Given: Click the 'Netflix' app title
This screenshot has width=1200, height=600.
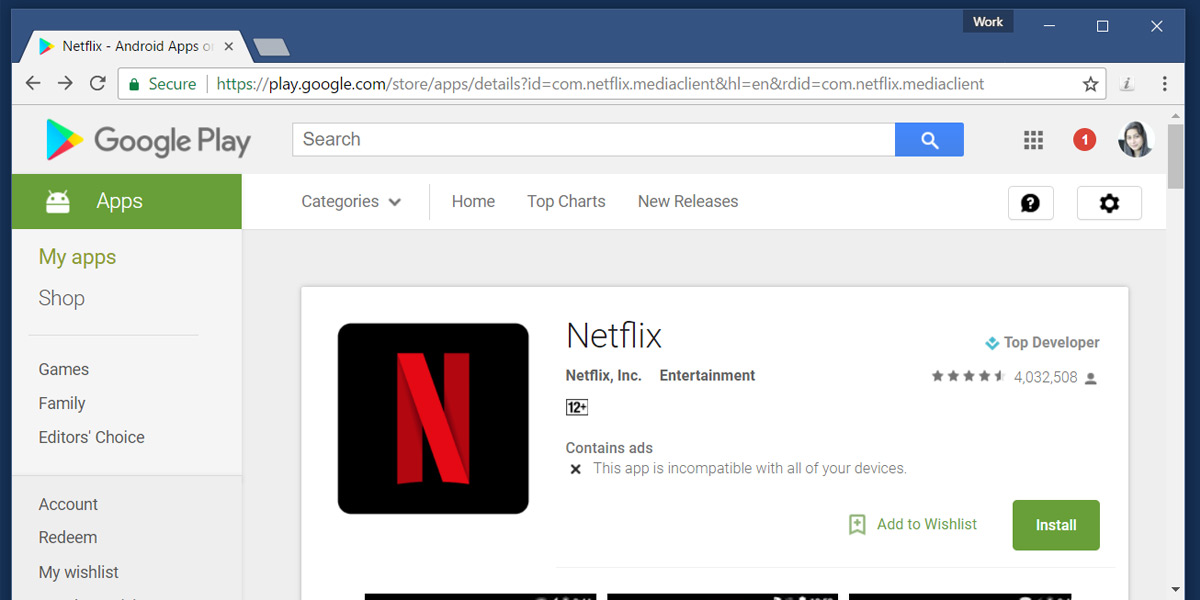Looking at the screenshot, I should pos(614,336).
